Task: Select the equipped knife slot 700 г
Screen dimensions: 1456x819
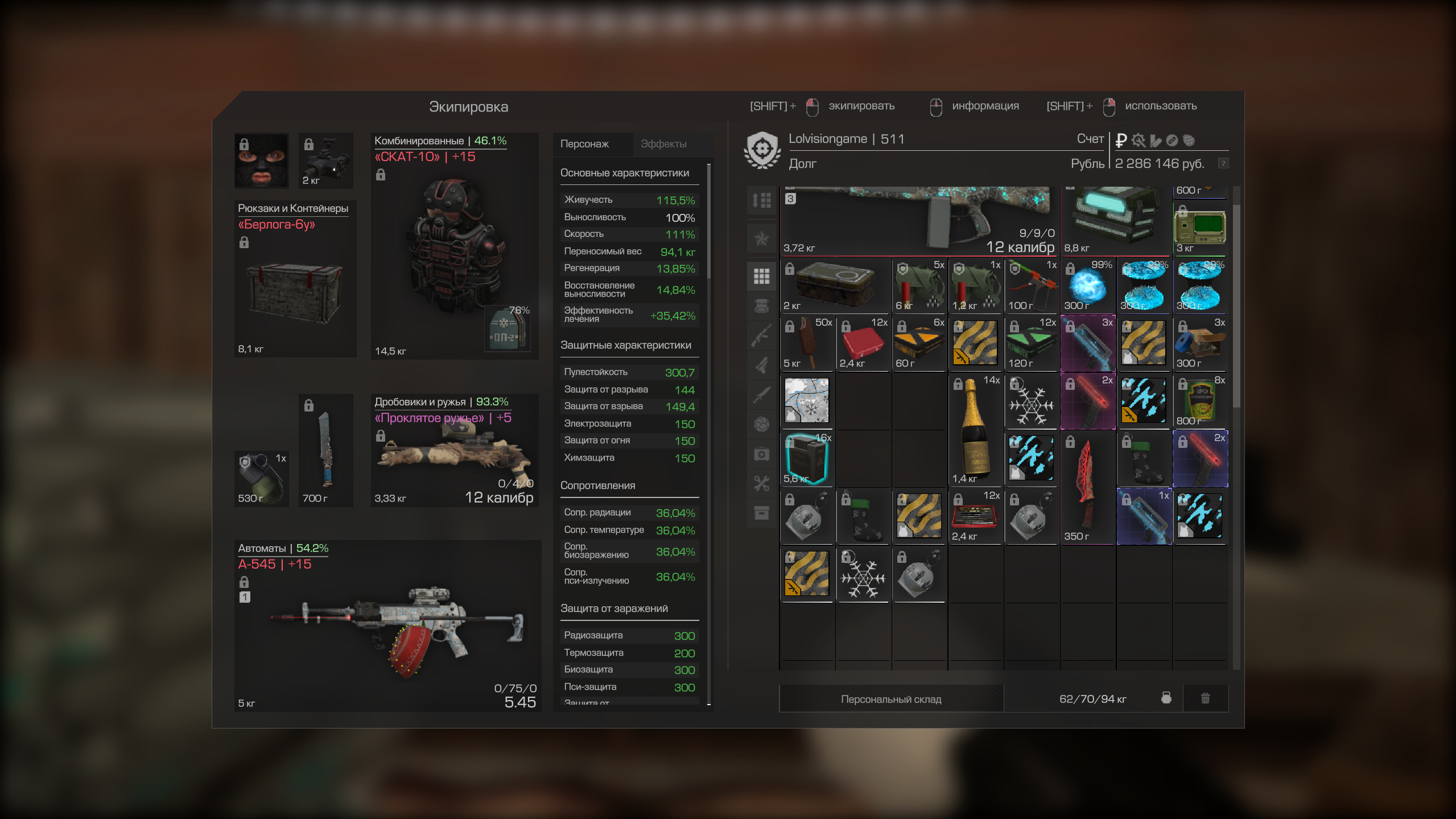Action: pyautogui.click(x=326, y=450)
